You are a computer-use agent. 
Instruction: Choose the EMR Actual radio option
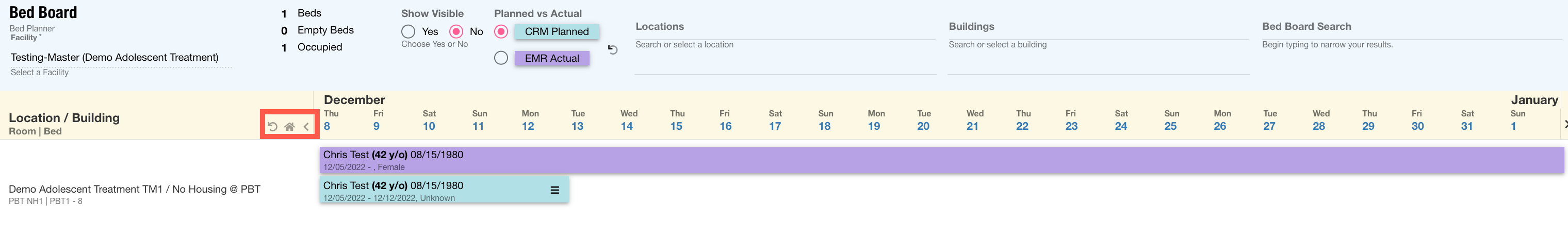501,58
